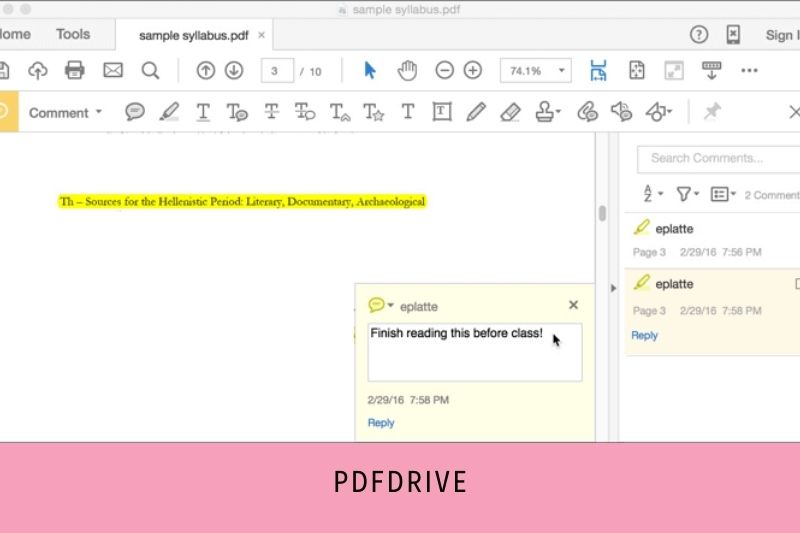Select the sample syllabus.pdf tab

click(194, 36)
